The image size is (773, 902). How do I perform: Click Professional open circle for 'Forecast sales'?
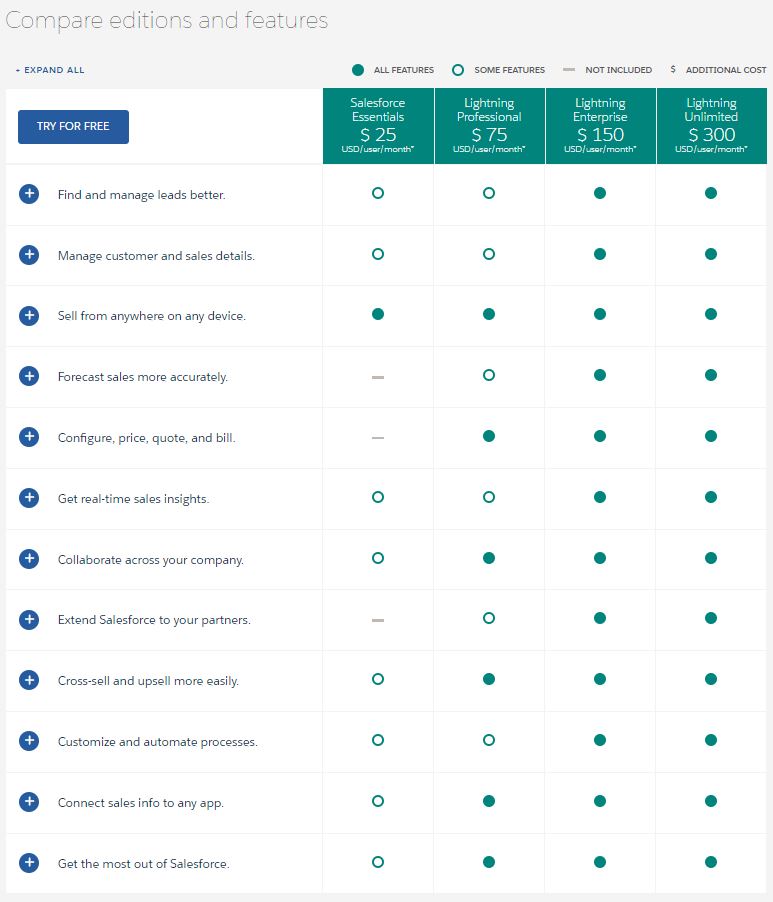pos(489,376)
